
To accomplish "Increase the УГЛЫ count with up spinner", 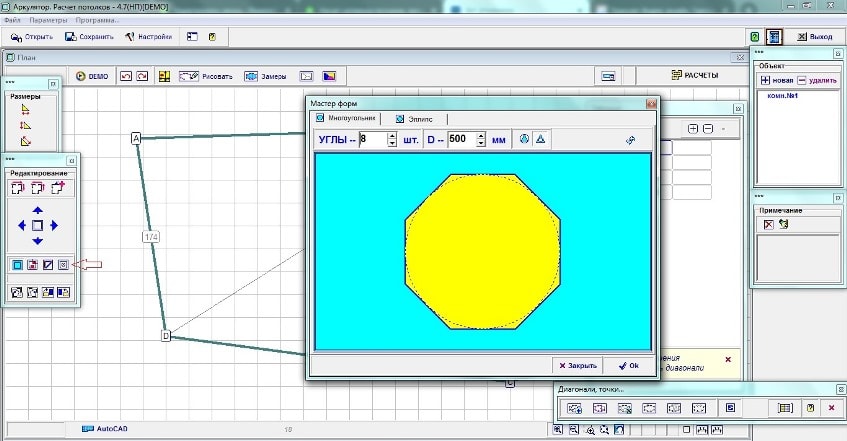I will pos(392,136).
